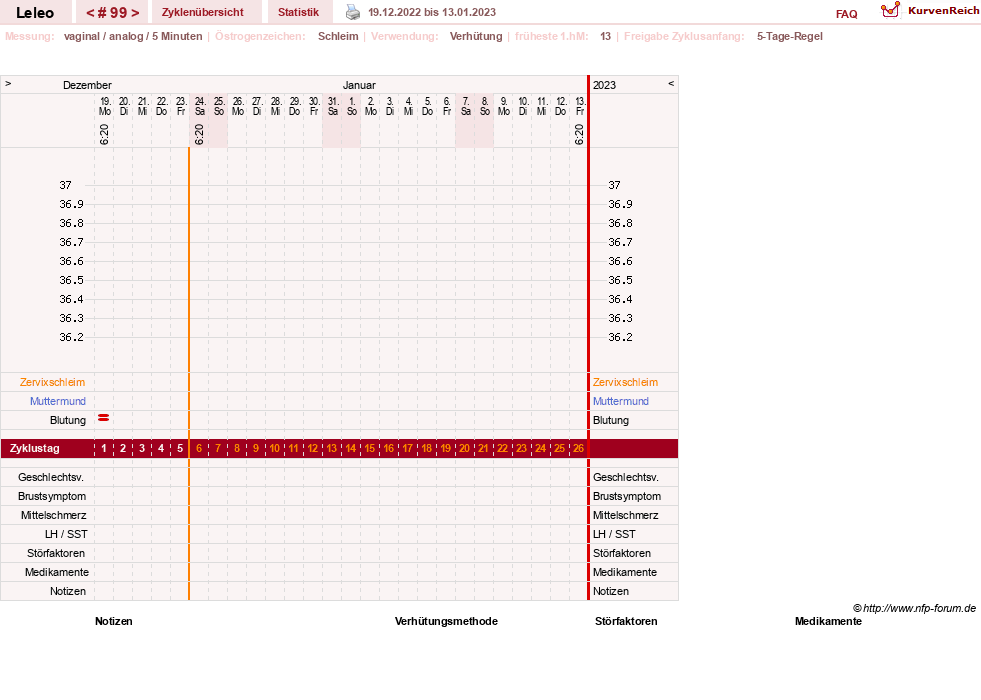The width and height of the screenshot is (981, 700).
Task: Click the right Muttermund label
Action: [x=621, y=401]
